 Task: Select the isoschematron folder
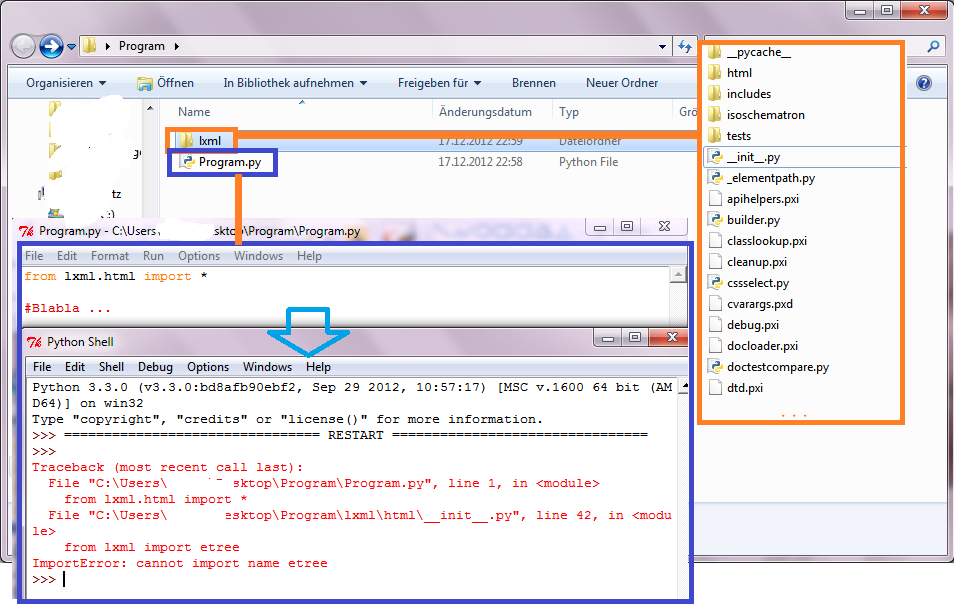coord(765,115)
